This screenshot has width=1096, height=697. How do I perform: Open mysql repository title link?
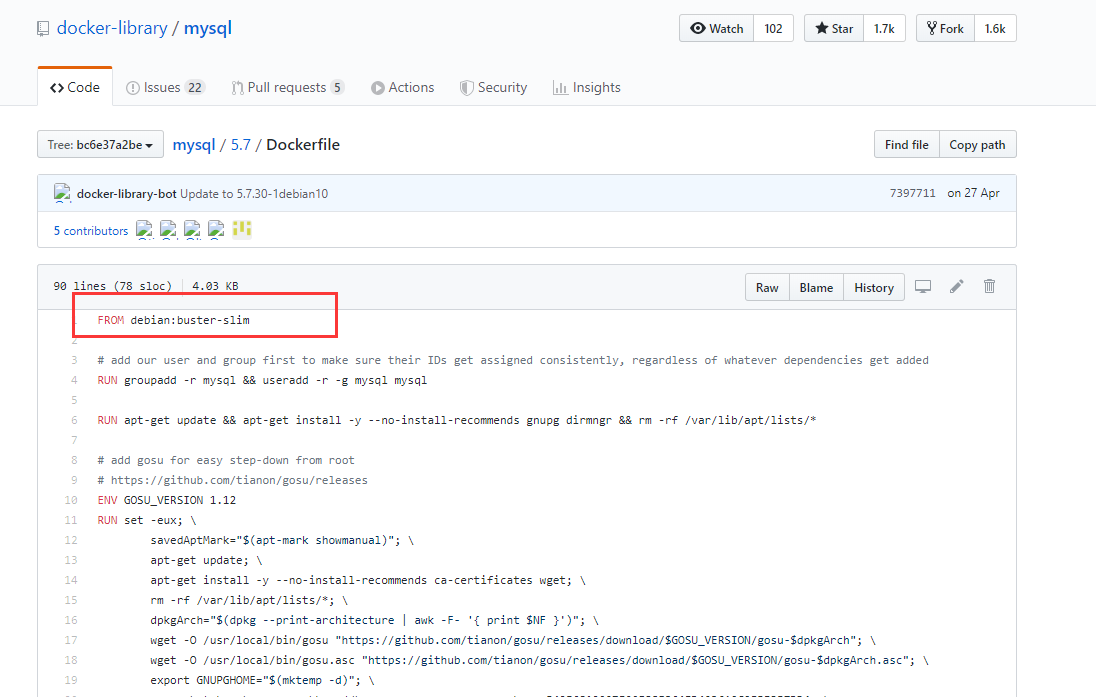click(x=208, y=28)
